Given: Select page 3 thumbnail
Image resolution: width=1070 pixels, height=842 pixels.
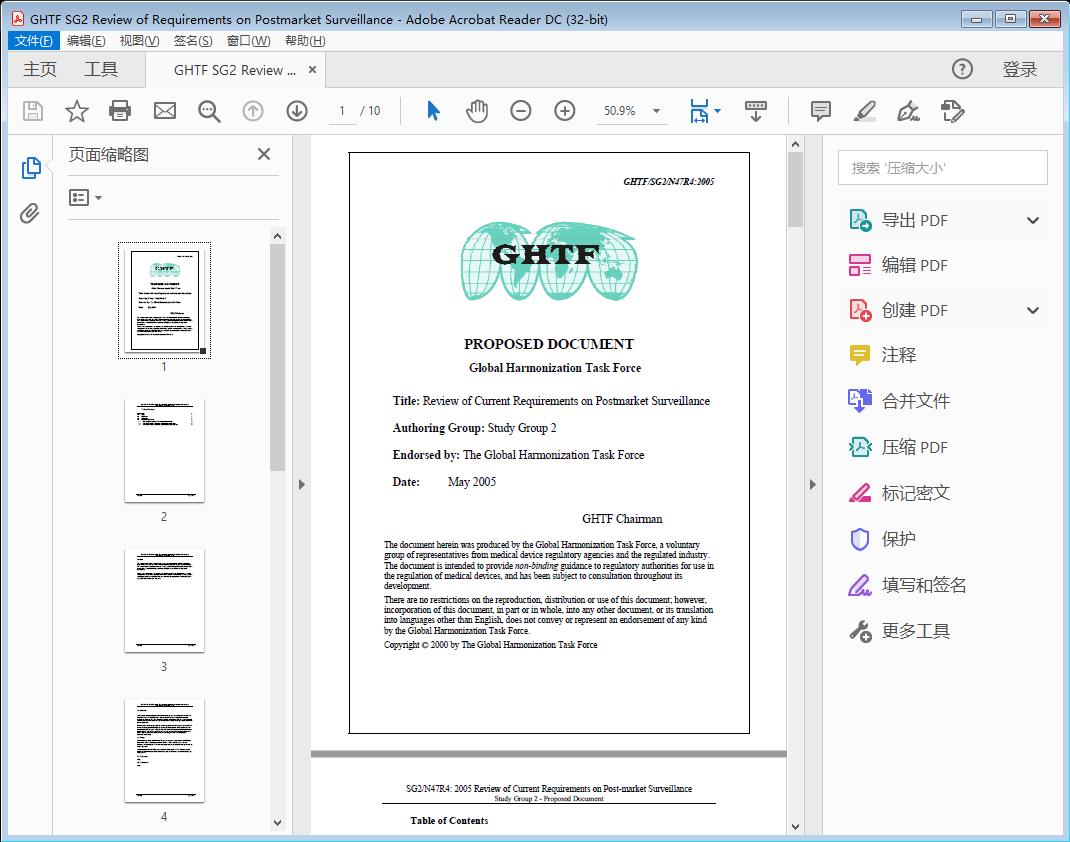Looking at the screenshot, I should coord(164,600).
